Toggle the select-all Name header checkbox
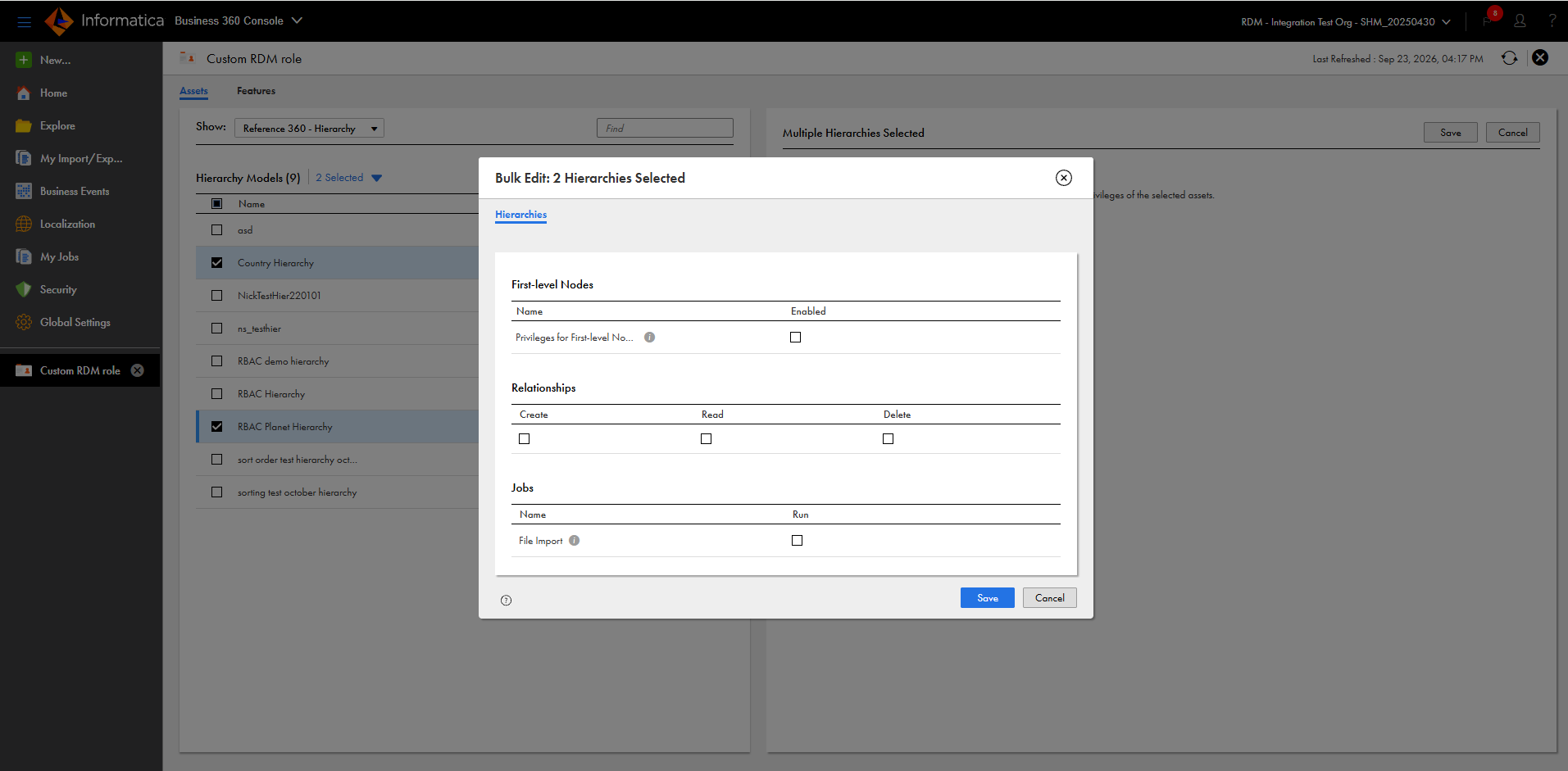 pos(216,203)
